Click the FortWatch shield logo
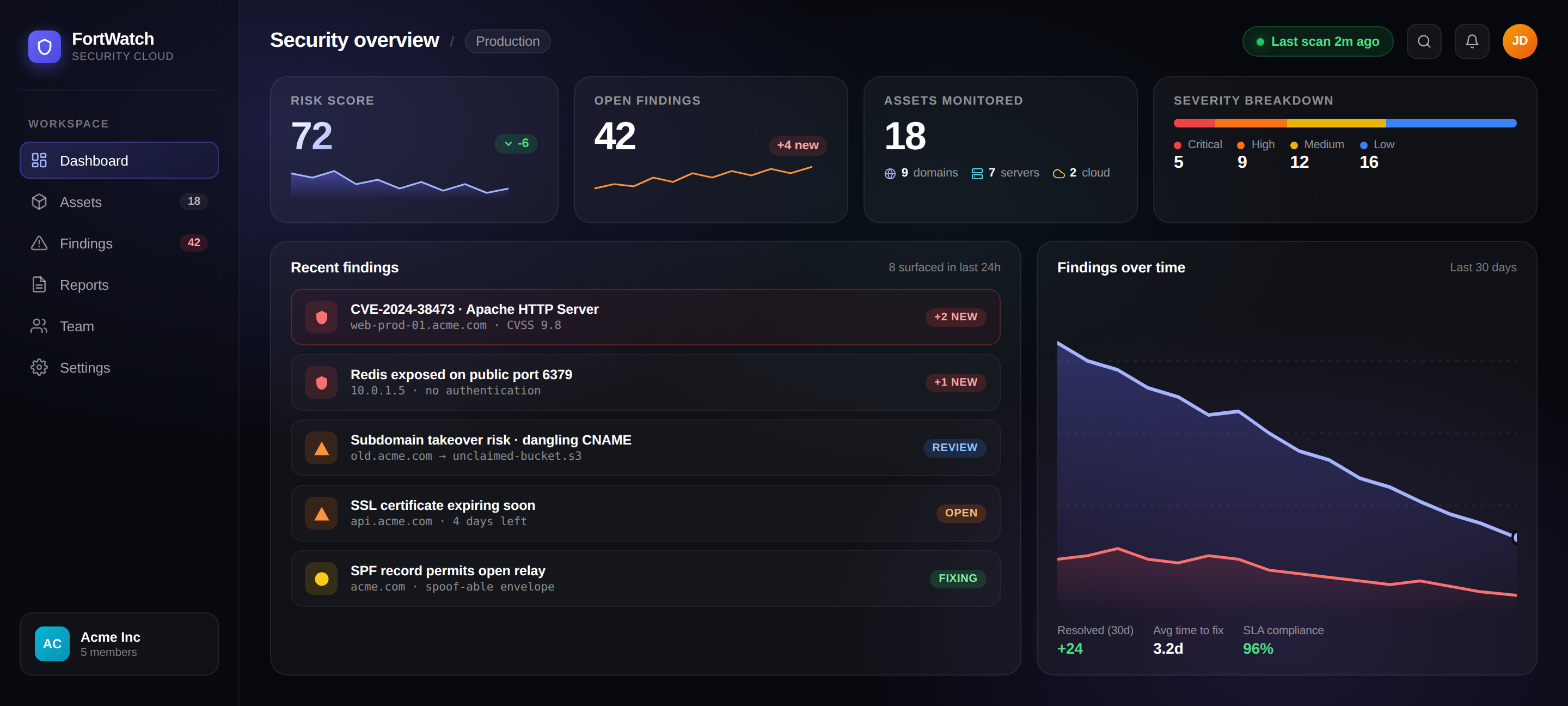 click(x=45, y=46)
